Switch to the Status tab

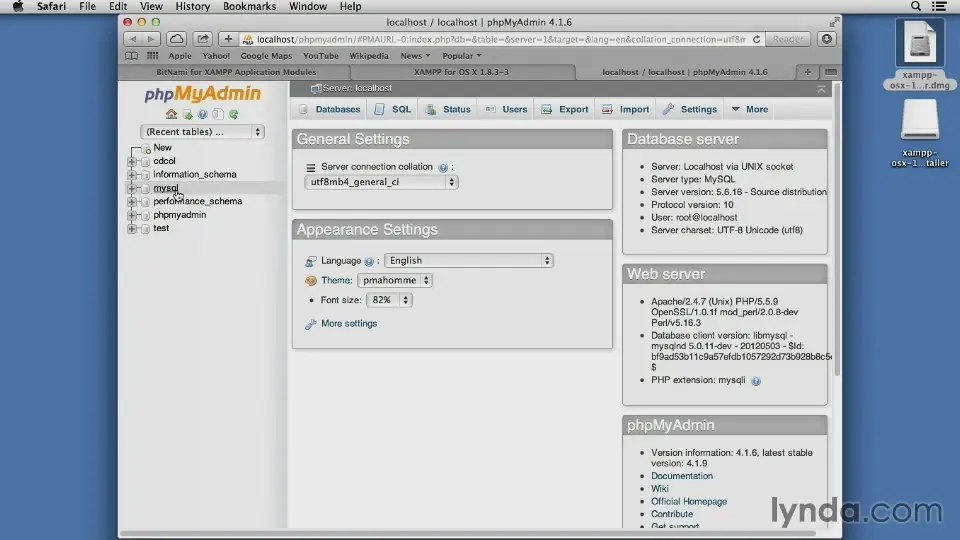coord(449,109)
